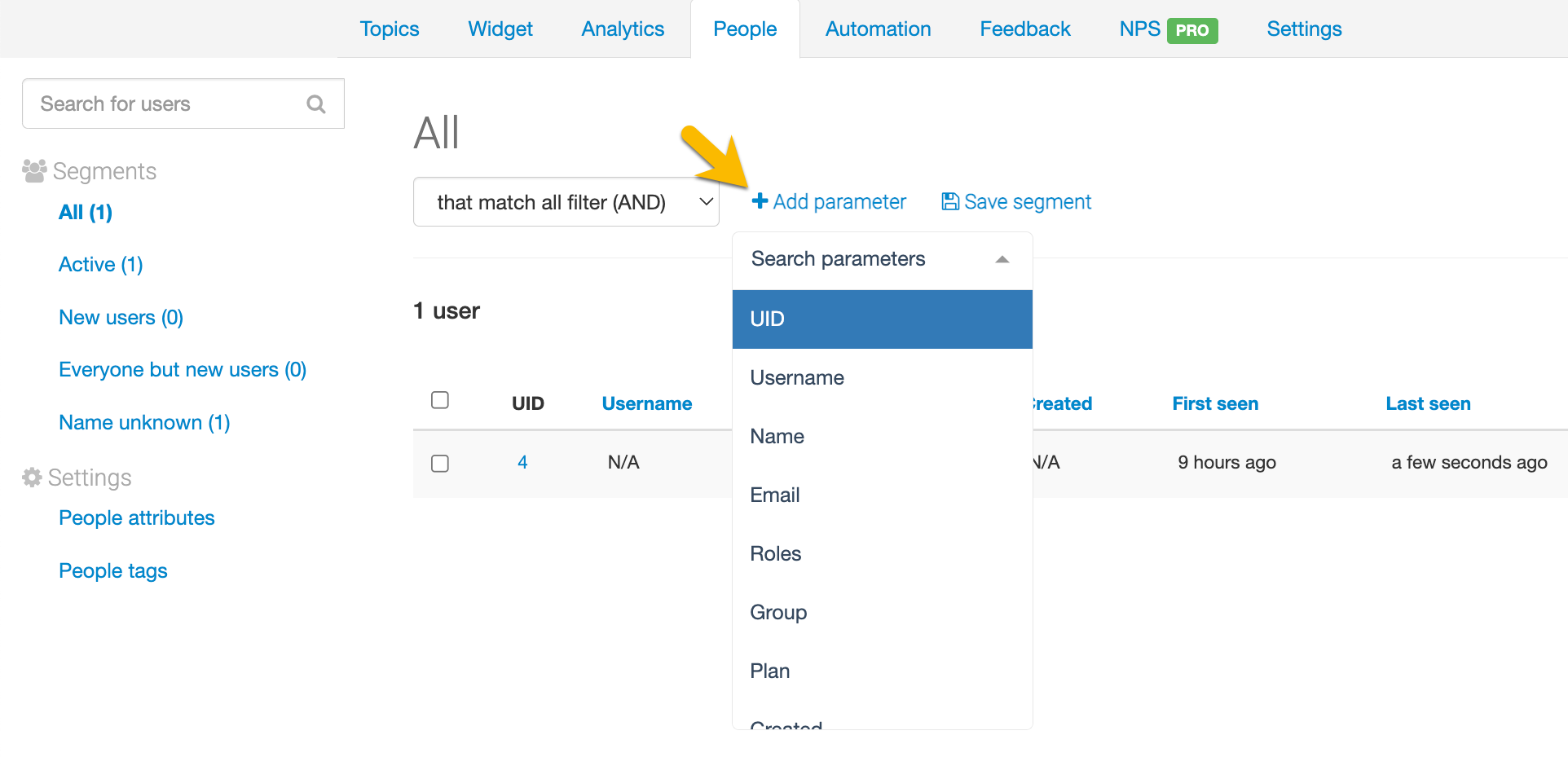Toggle the select-all users checkbox in header
This screenshot has height=766, width=1568.
click(x=440, y=400)
